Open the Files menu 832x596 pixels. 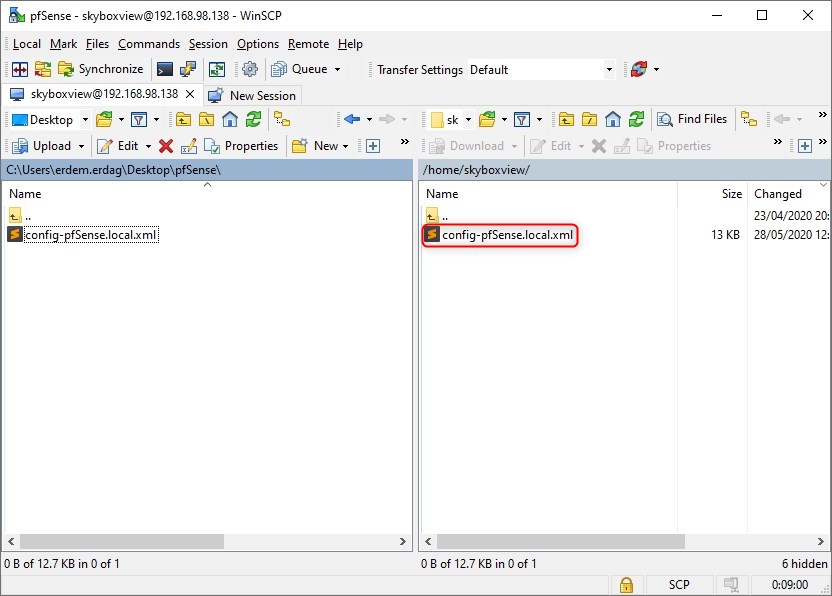97,44
